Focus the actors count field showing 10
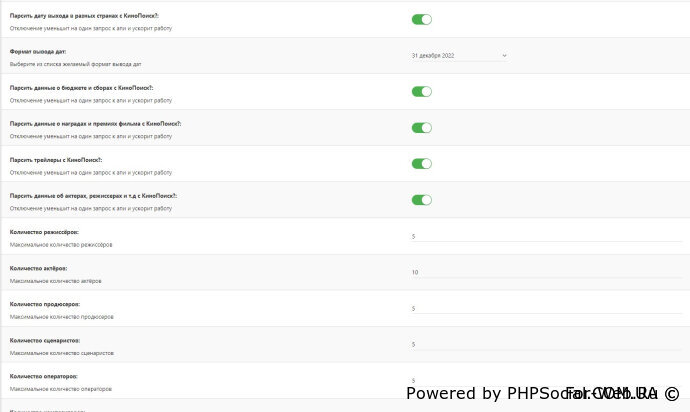This screenshot has width=690, height=412. [x=545, y=272]
